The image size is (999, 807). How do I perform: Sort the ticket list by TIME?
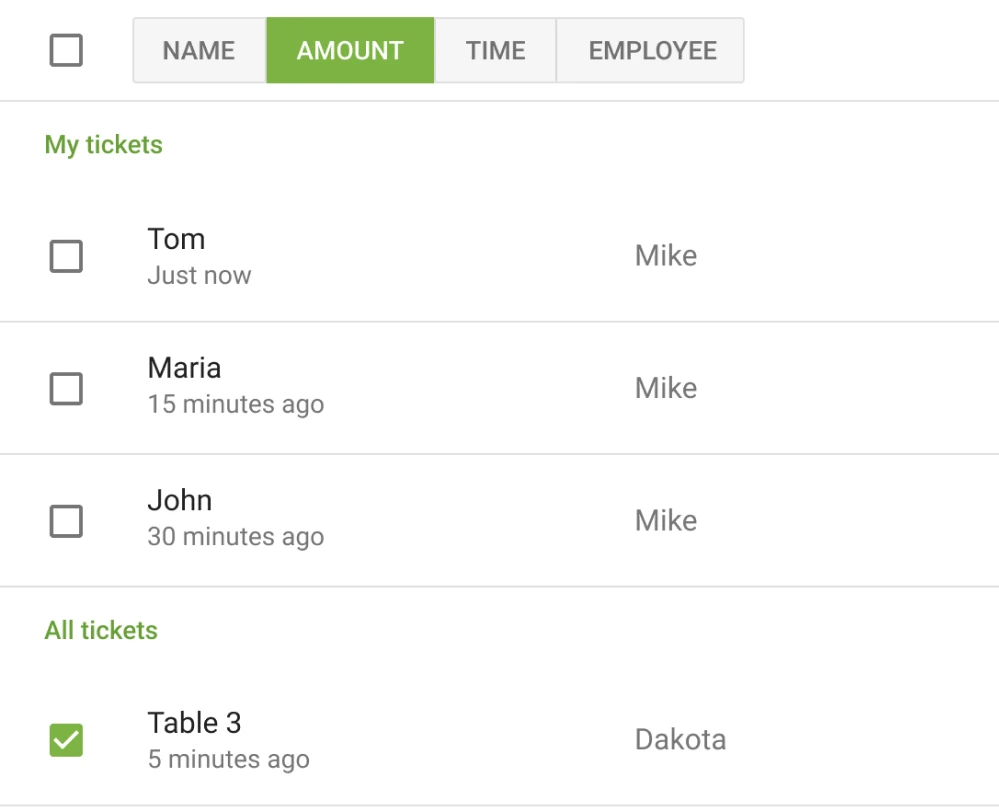[496, 50]
